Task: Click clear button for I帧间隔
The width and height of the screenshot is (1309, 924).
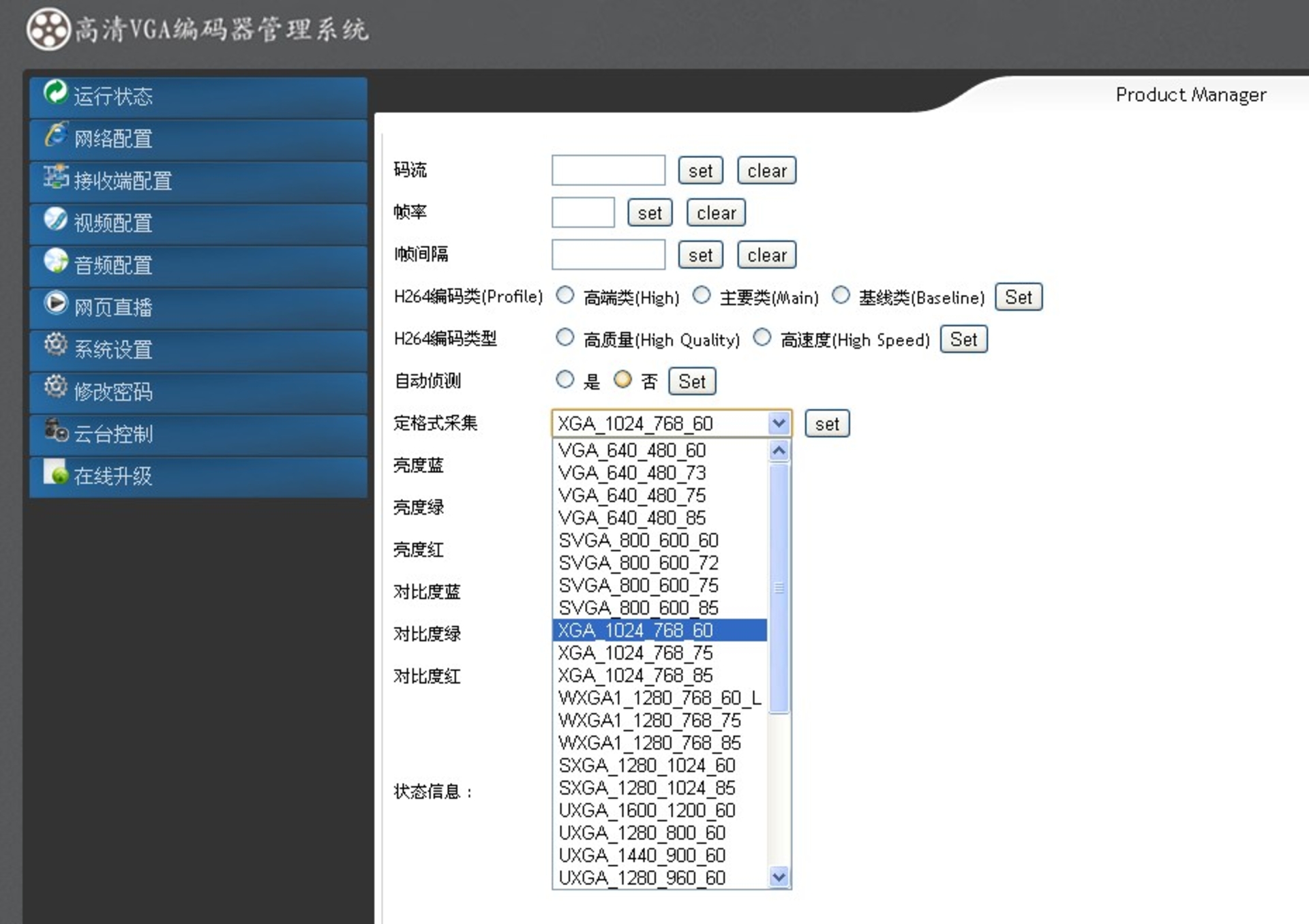Action: click(767, 255)
